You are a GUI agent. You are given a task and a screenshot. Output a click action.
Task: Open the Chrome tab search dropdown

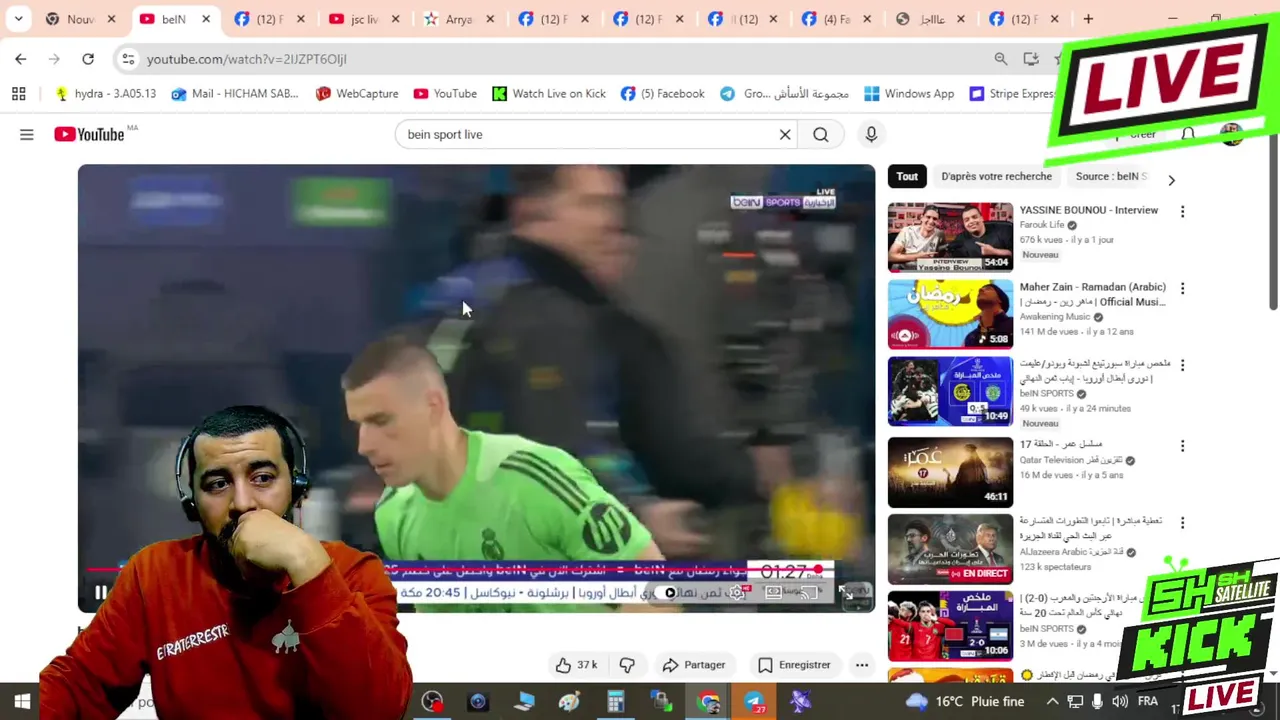18,19
